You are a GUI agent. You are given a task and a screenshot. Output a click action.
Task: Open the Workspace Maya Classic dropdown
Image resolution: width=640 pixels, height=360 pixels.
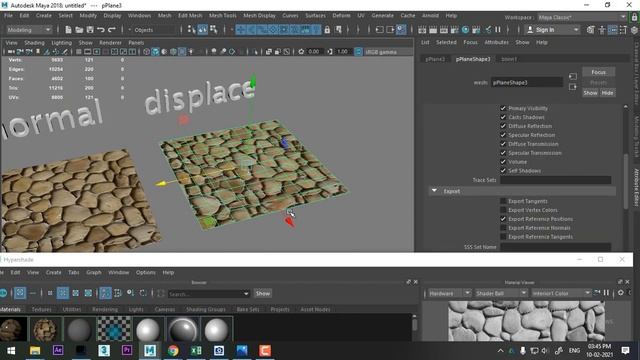click(x=581, y=17)
